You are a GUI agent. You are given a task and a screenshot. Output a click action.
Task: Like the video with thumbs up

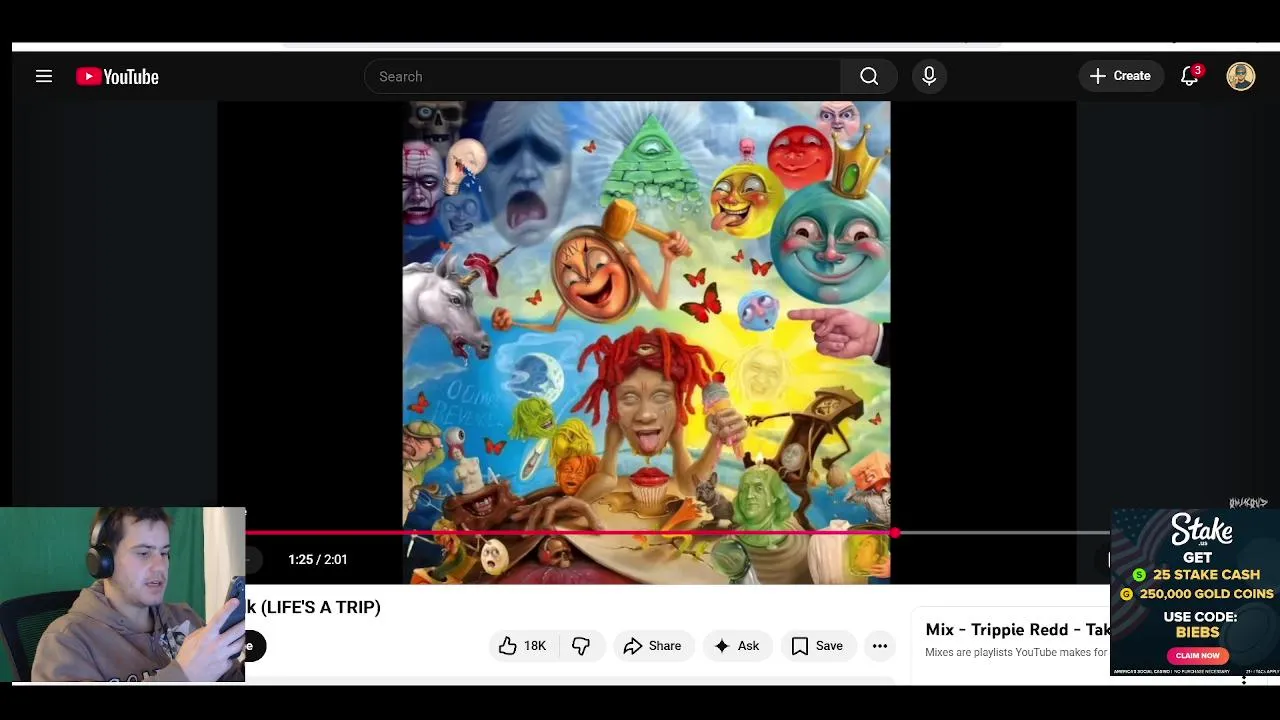pos(522,646)
